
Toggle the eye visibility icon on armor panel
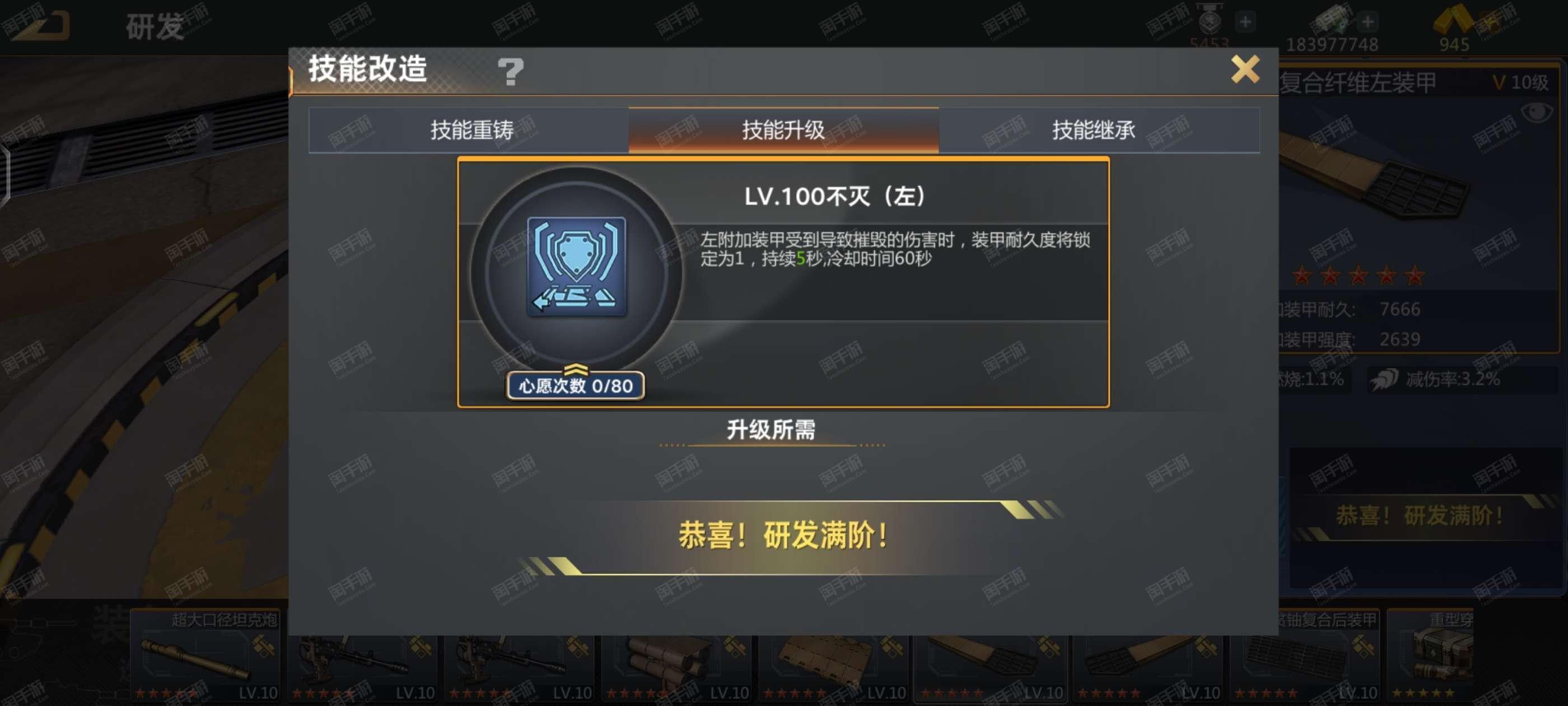[x=1536, y=112]
